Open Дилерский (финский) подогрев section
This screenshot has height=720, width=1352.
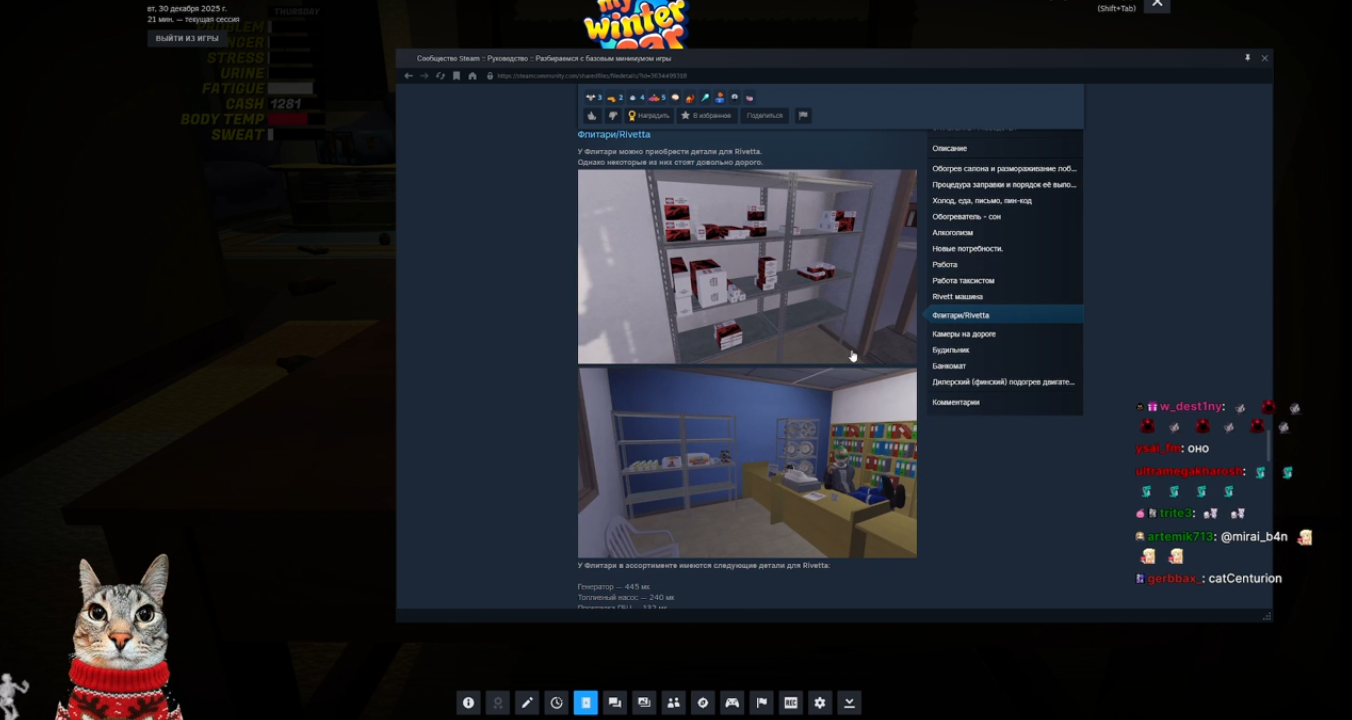coord(1004,382)
